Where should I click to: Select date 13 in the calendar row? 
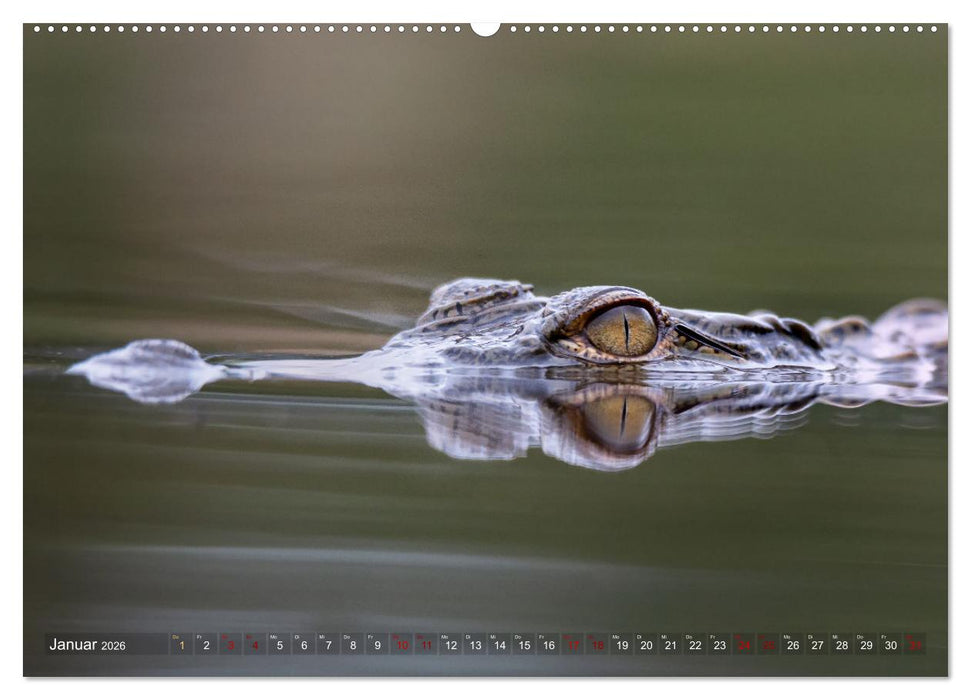475,645
